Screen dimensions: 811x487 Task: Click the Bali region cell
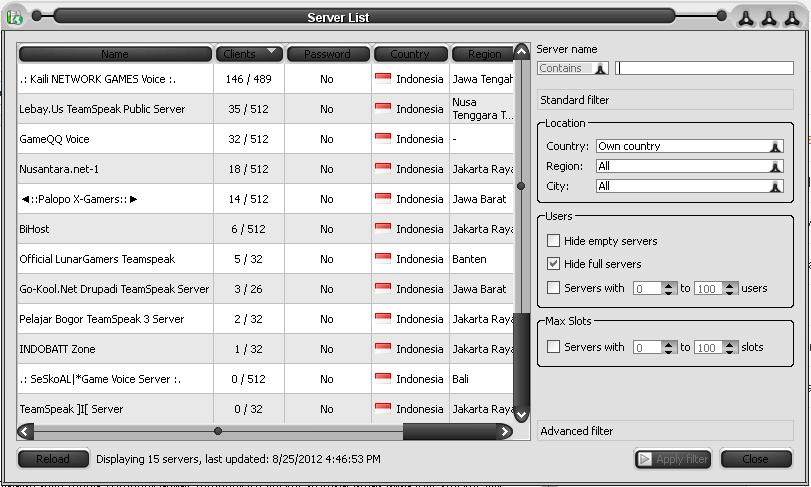(x=482, y=378)
